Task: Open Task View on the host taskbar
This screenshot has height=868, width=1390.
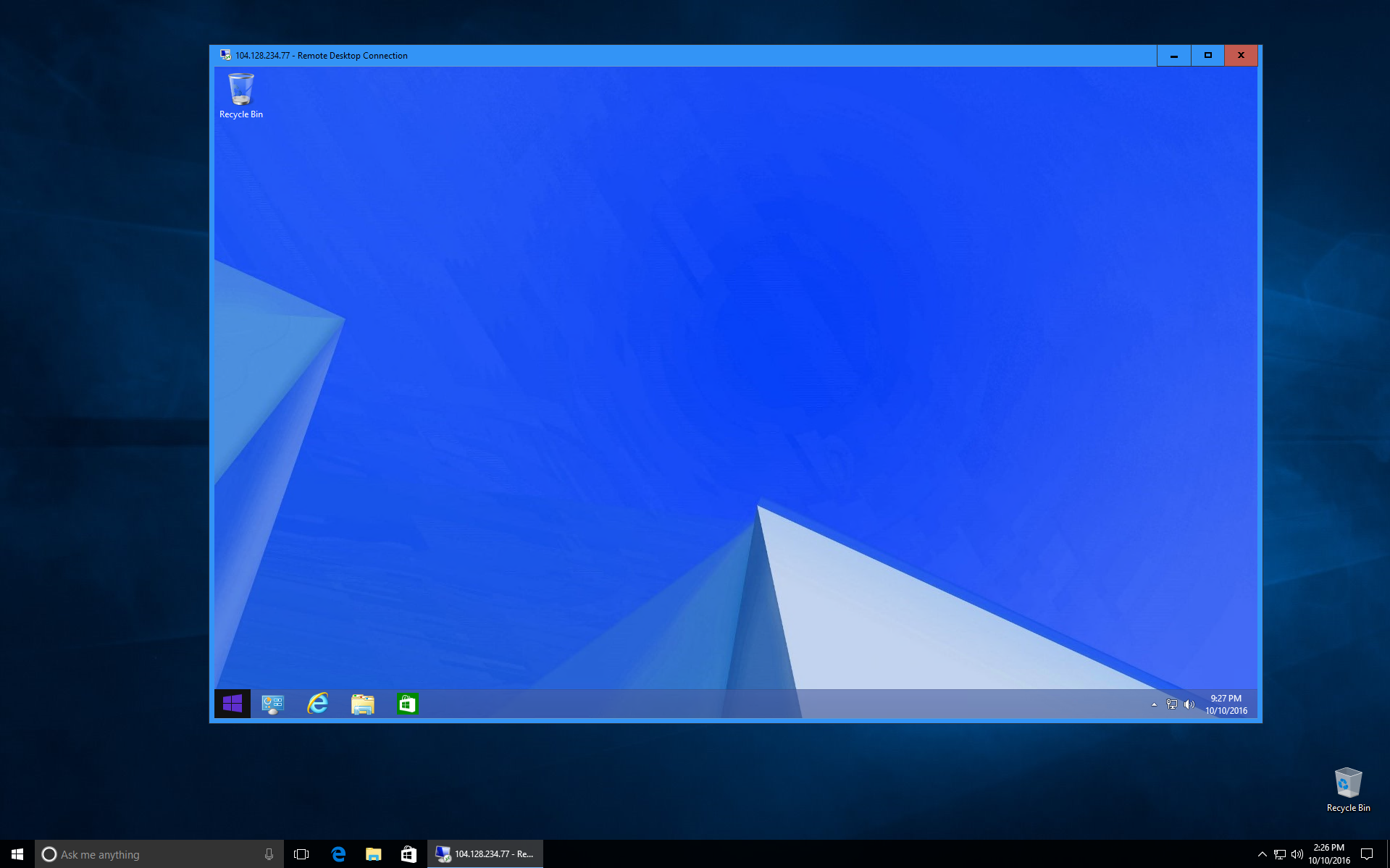Action: click(x=301, y=854)
